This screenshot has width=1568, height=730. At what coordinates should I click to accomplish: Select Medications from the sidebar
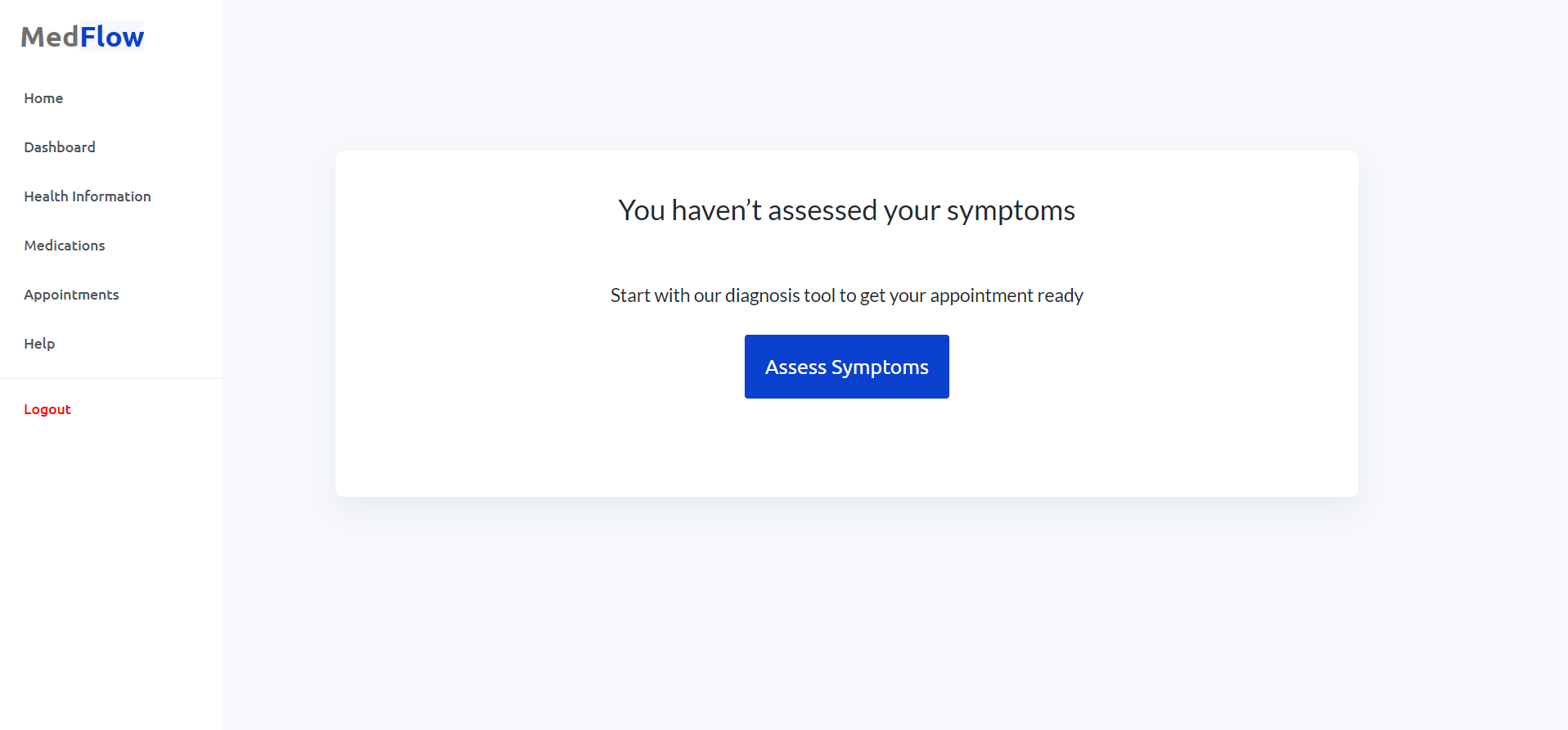coord(65,246)
